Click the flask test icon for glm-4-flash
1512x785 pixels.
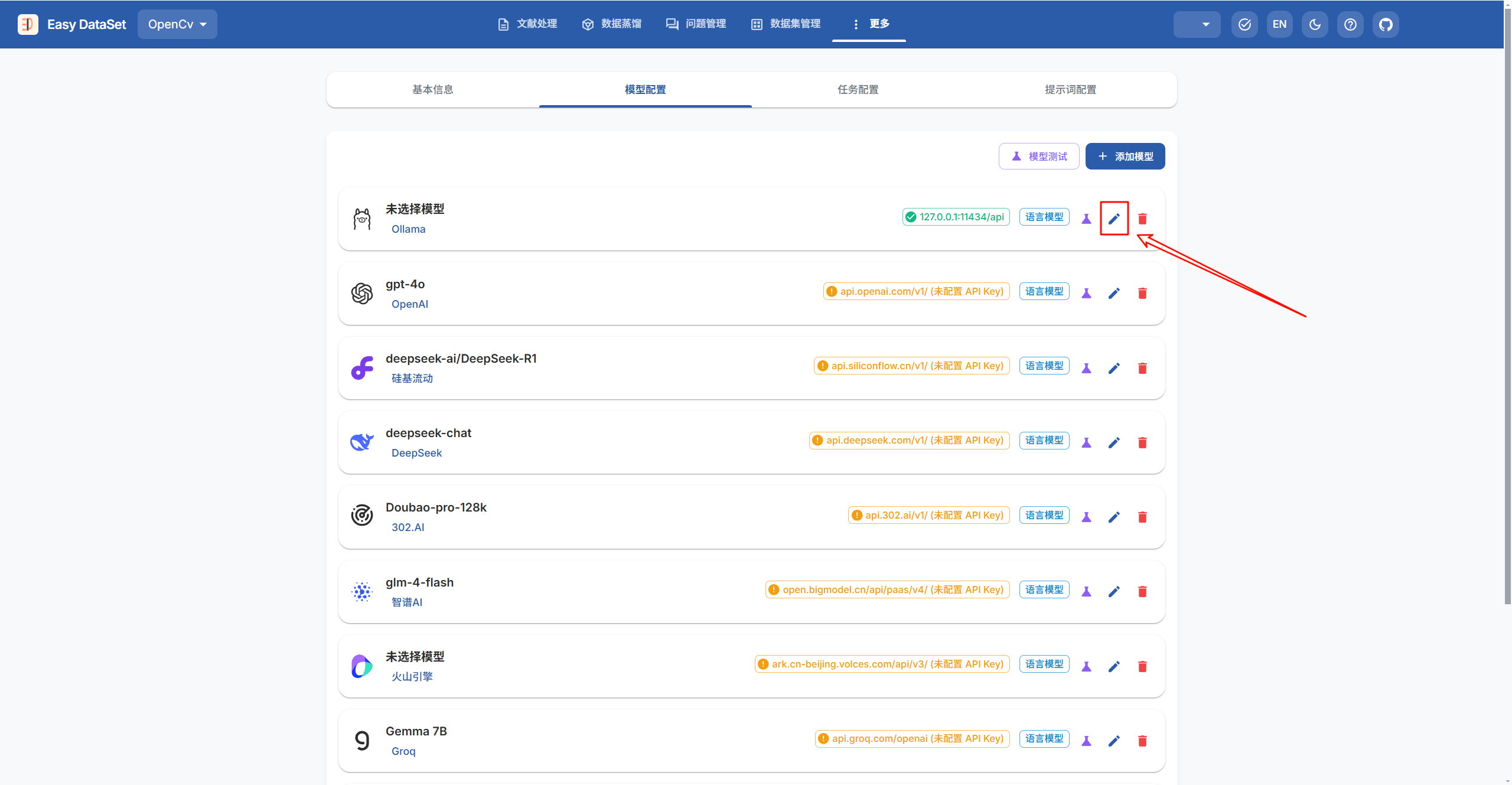click(x=1086, y=591)
